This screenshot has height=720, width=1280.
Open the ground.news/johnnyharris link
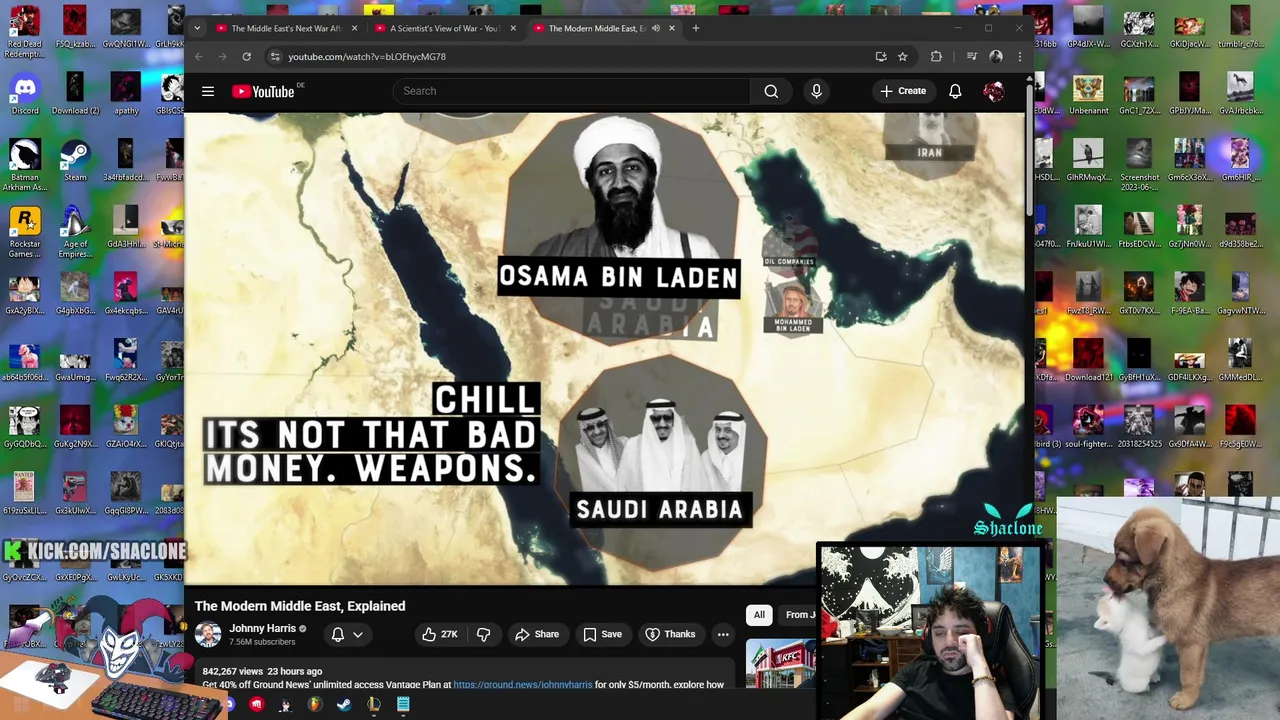pyautogui.click(x=522, y=685)
